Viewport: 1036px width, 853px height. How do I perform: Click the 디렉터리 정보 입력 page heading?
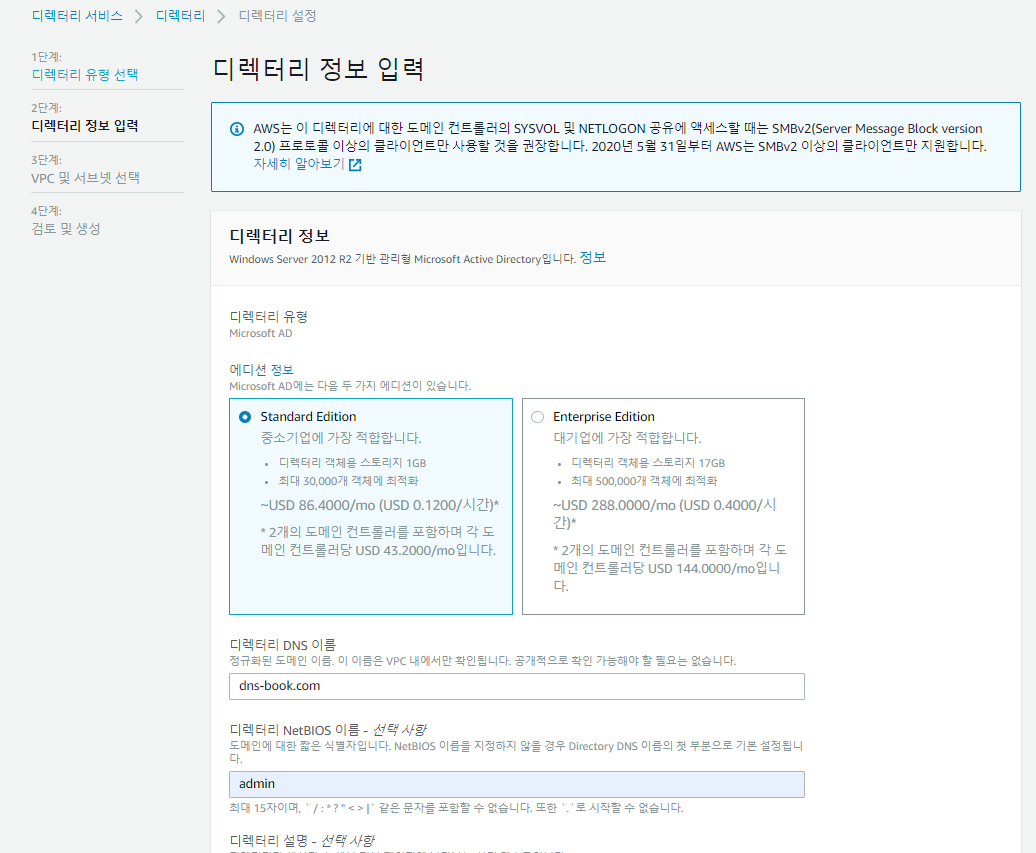[318, 69]
